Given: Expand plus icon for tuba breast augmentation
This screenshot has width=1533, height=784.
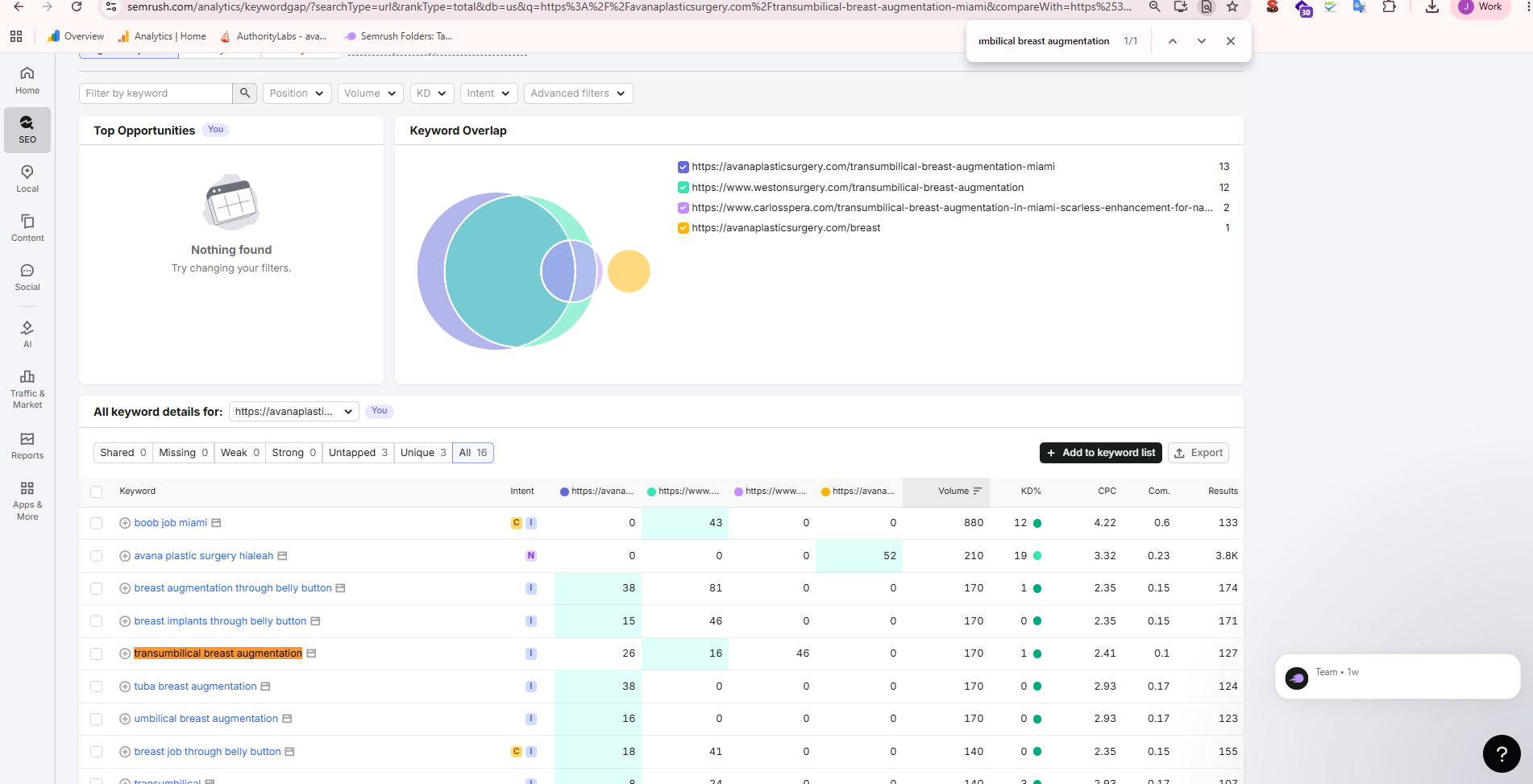Looking at the screenshot, I should (125, 687).
